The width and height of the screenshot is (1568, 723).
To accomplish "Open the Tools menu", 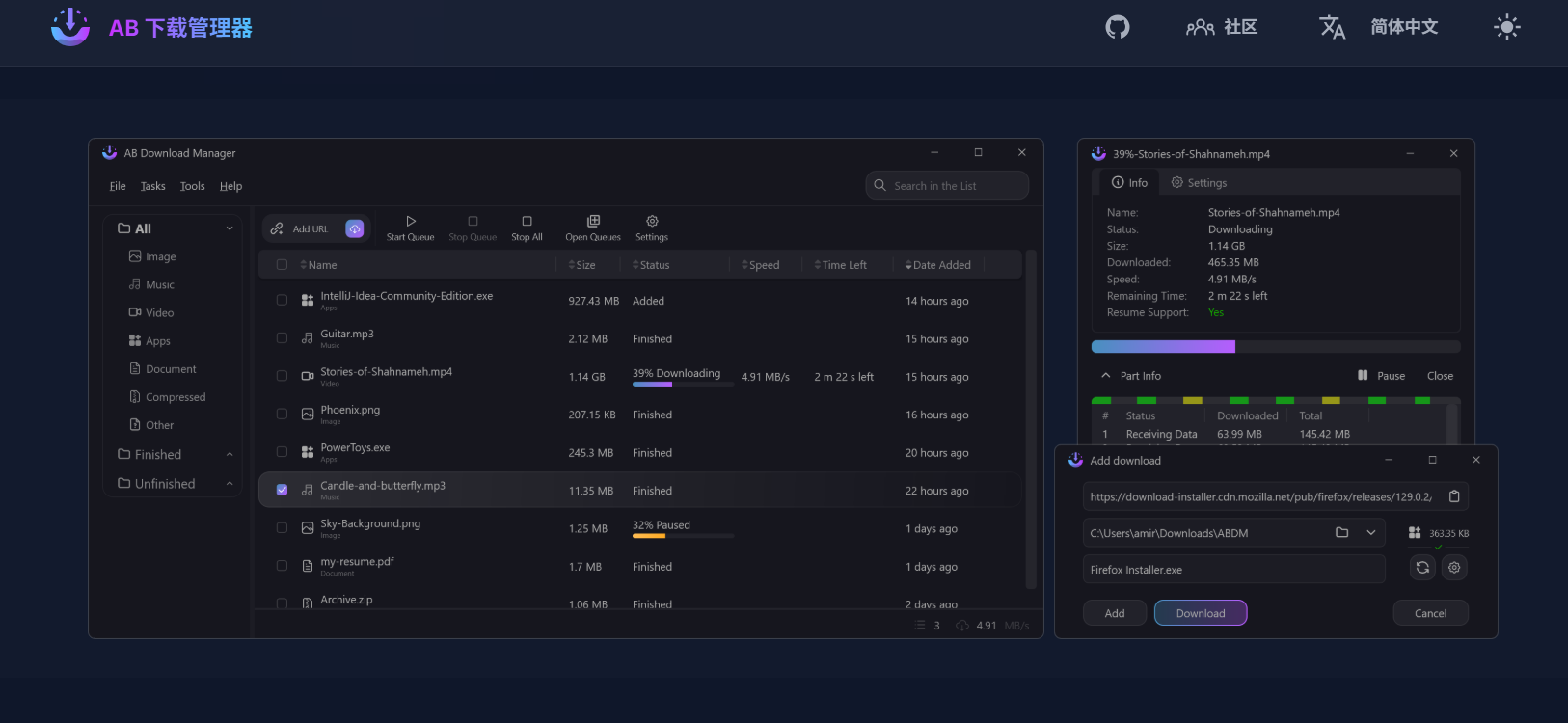I will (192, 186).
